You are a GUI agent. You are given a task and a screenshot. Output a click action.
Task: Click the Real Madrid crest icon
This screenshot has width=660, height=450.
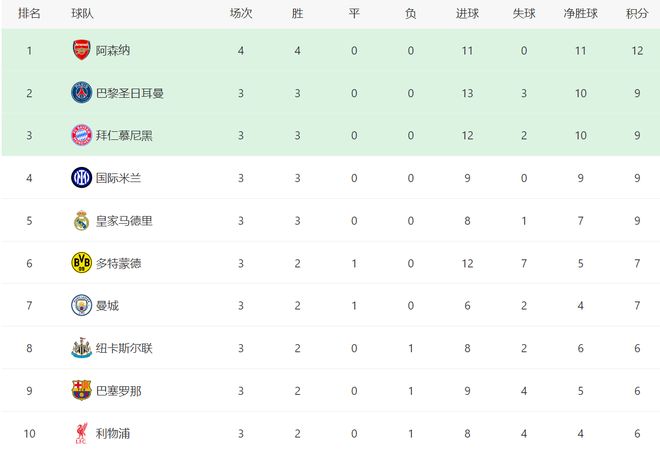tap(81, 220)
